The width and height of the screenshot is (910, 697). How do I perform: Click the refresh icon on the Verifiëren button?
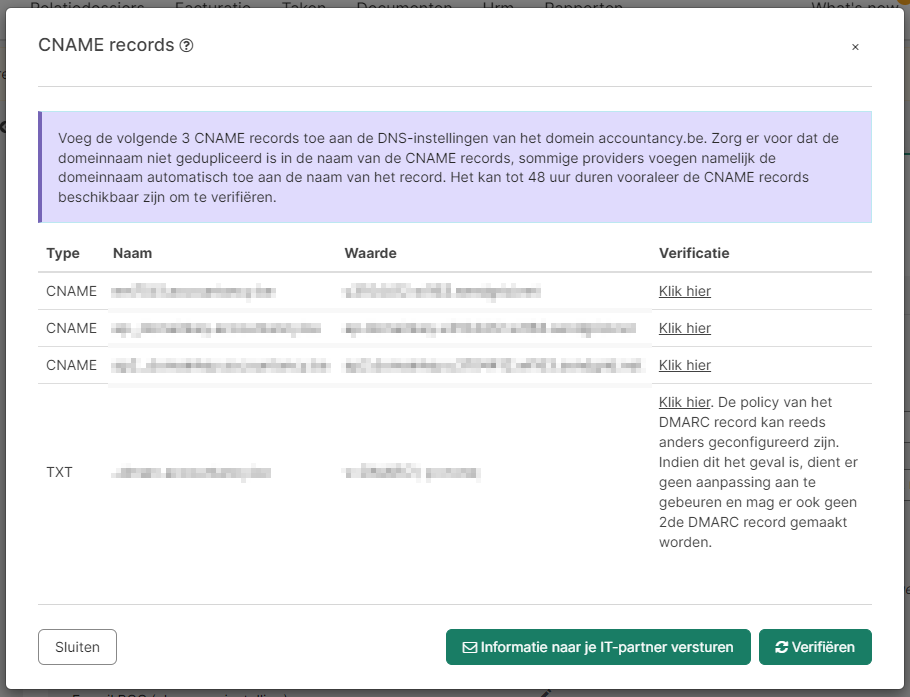(781, 647)
